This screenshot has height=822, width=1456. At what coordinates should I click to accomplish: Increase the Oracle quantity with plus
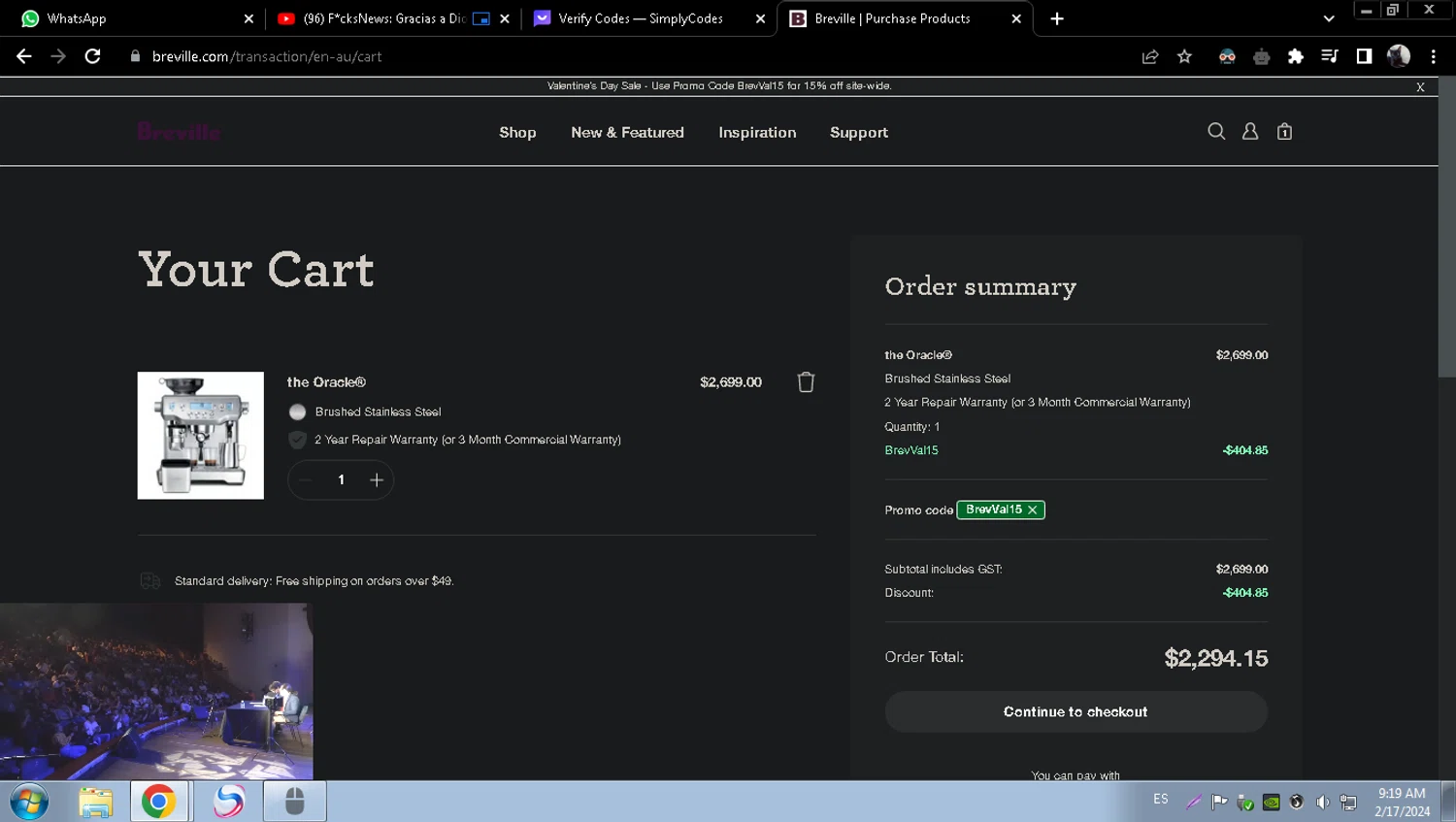pos(377,479)
